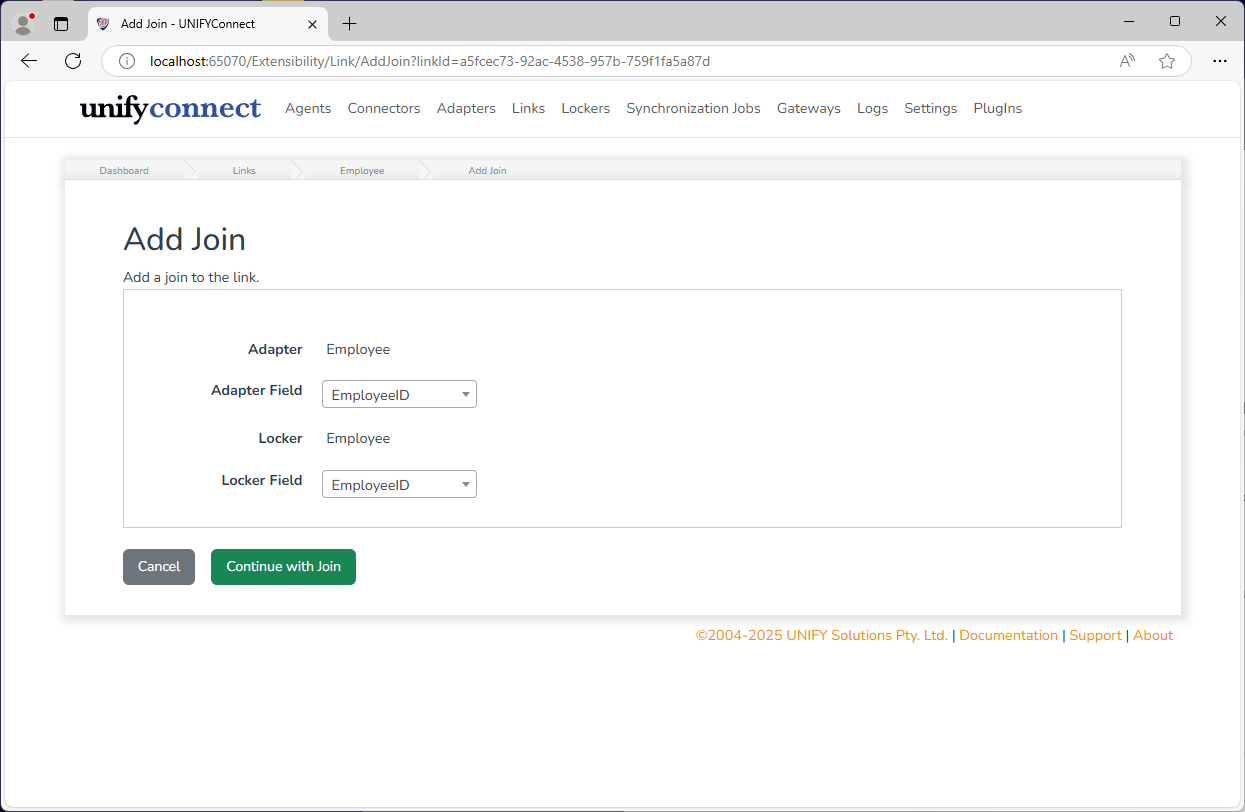Screen dimensions: 1245x812
Task: Click the browser address bar URL
Action: click(x=430, y=61)
